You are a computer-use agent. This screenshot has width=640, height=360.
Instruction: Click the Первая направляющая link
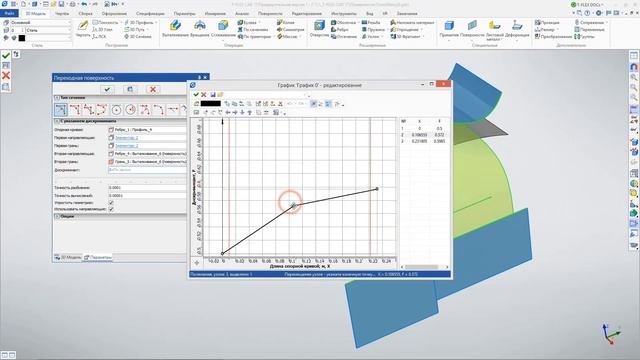126,138
